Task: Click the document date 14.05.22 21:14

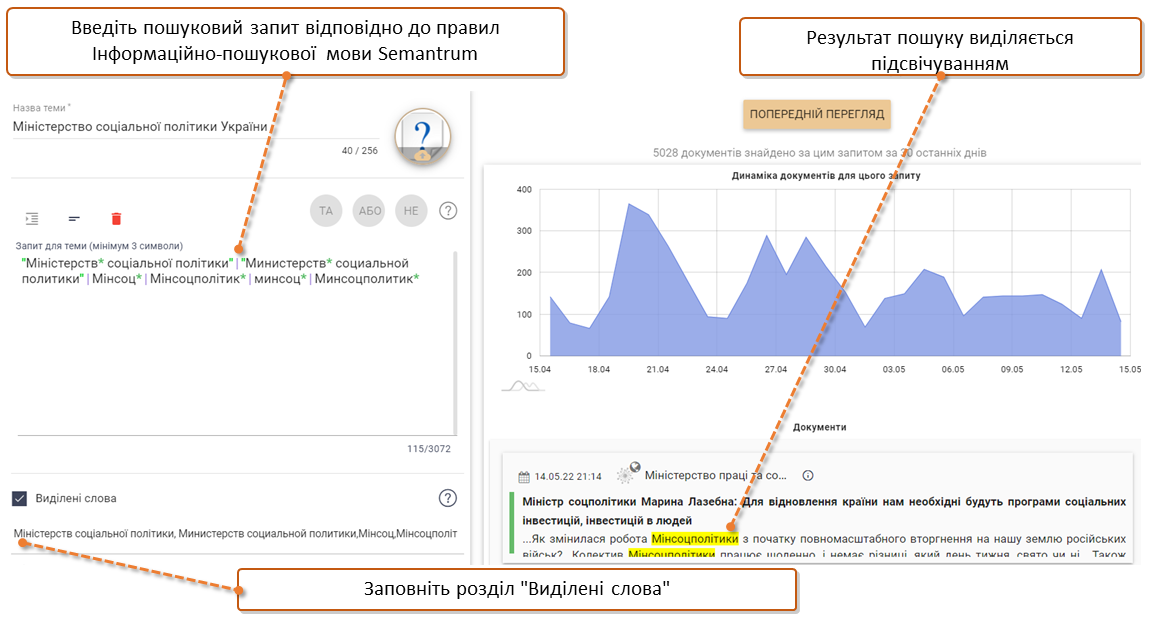Action: pyautogui.click(x=568, y=477)
